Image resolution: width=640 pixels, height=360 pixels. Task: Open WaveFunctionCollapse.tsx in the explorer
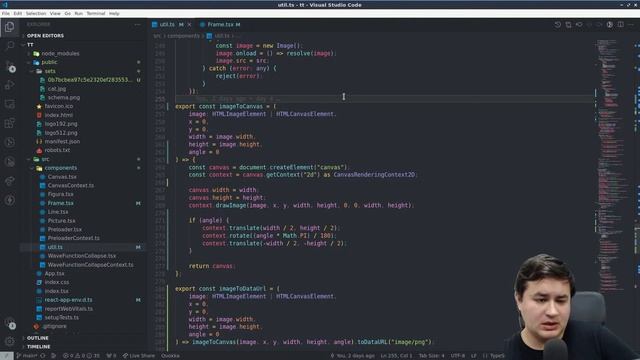pos(82,256)
